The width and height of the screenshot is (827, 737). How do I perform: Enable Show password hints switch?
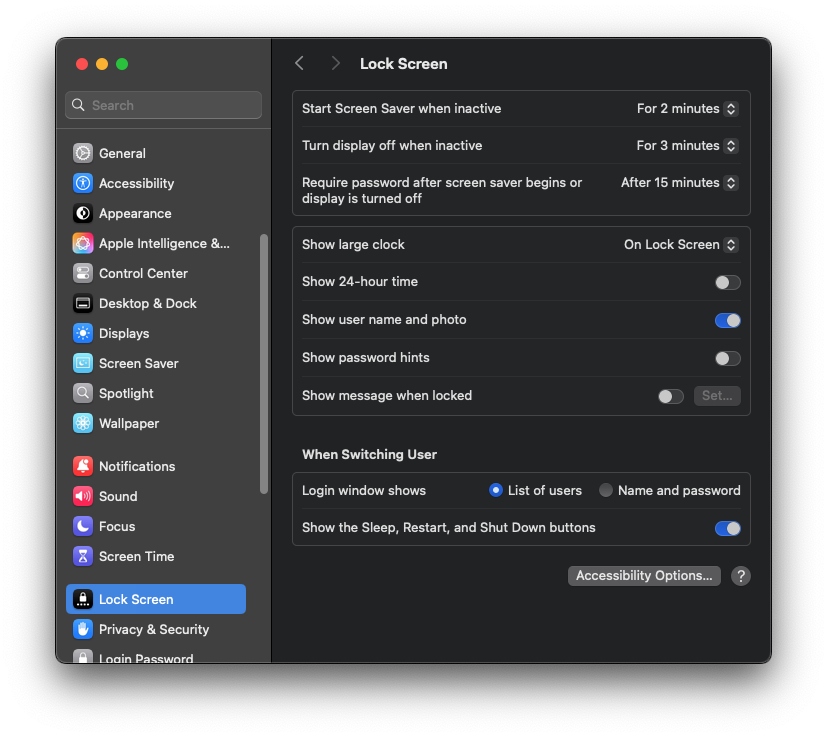[x=727, y=359]
